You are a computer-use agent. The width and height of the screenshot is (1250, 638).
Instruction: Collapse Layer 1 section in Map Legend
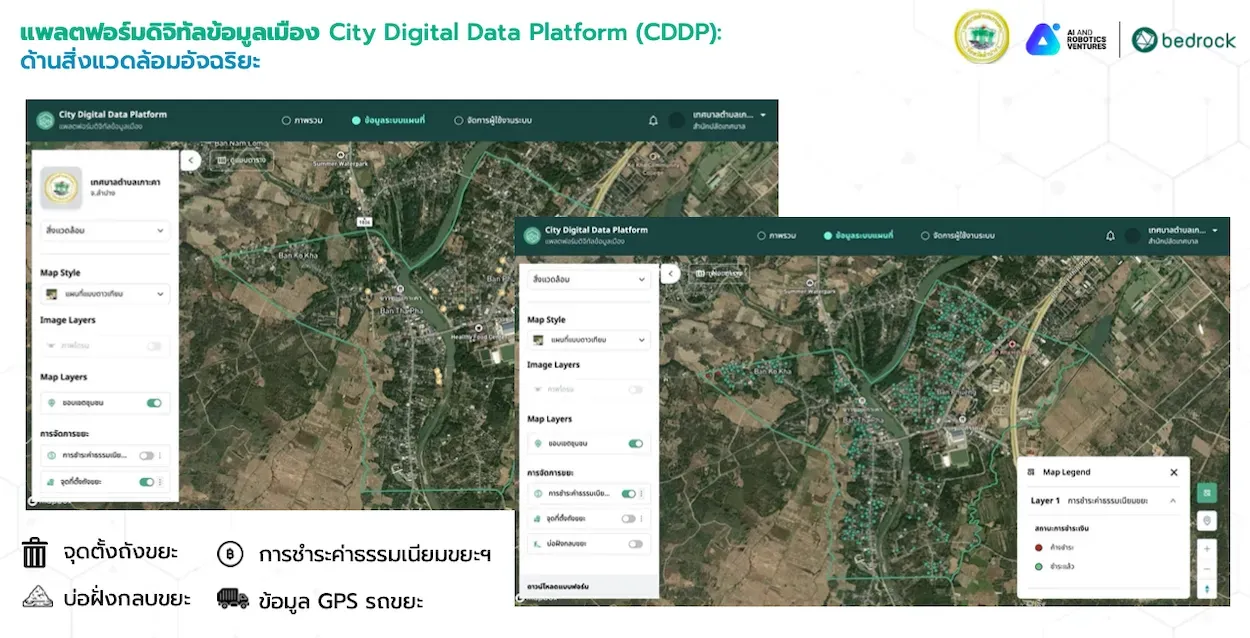click(1174, 499)
